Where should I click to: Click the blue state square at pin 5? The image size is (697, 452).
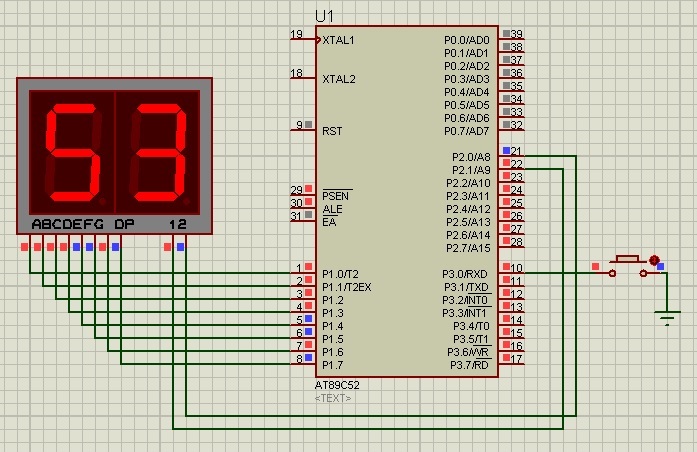308,319
